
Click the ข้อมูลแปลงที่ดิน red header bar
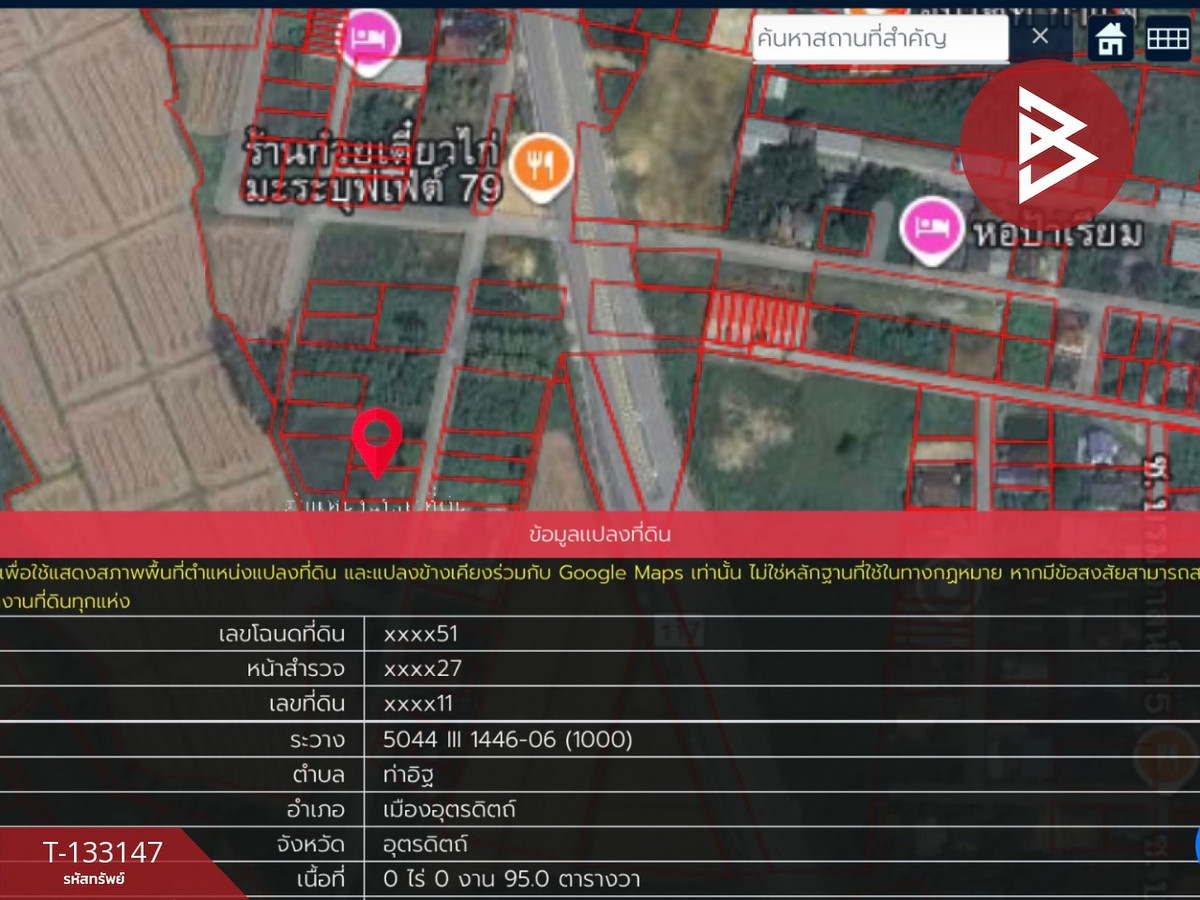(x=600, y=534)
